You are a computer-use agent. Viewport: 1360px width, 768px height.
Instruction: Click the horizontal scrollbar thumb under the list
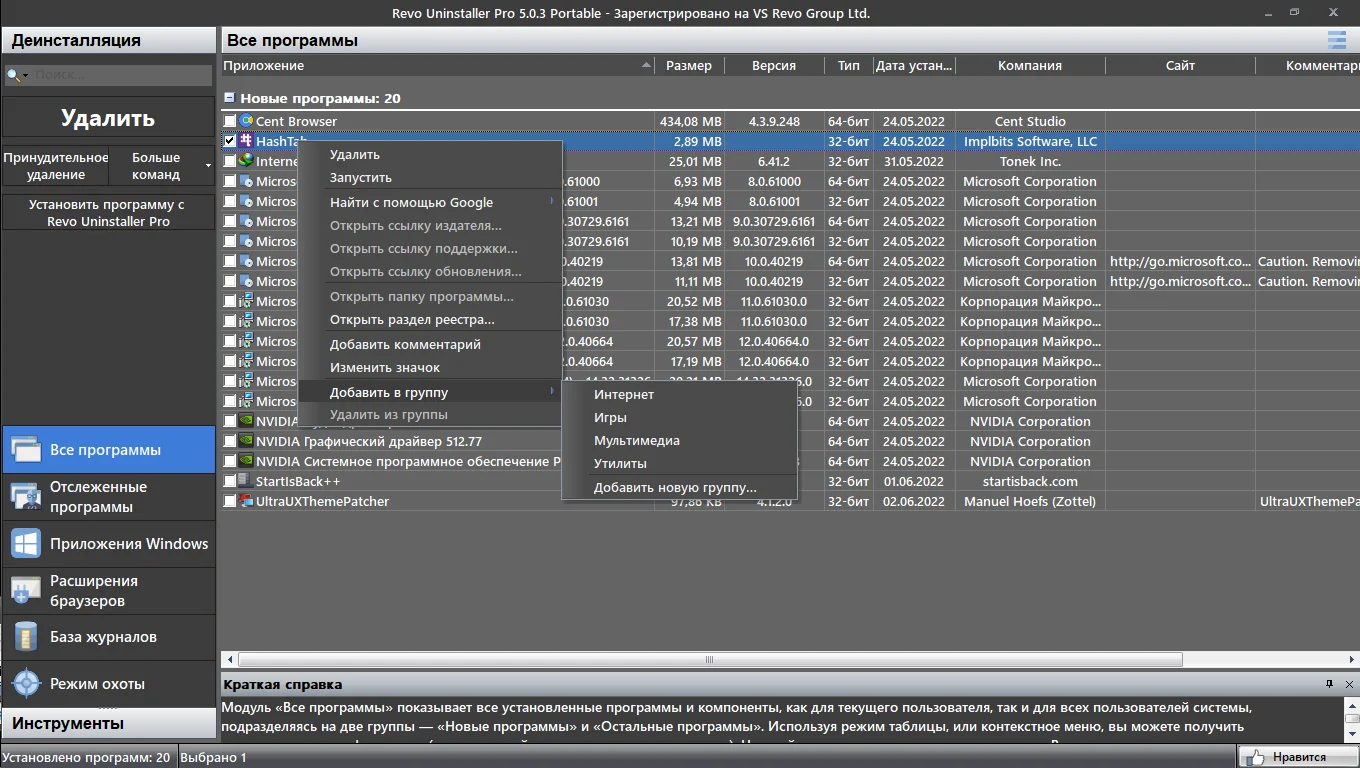click(709, 660)
